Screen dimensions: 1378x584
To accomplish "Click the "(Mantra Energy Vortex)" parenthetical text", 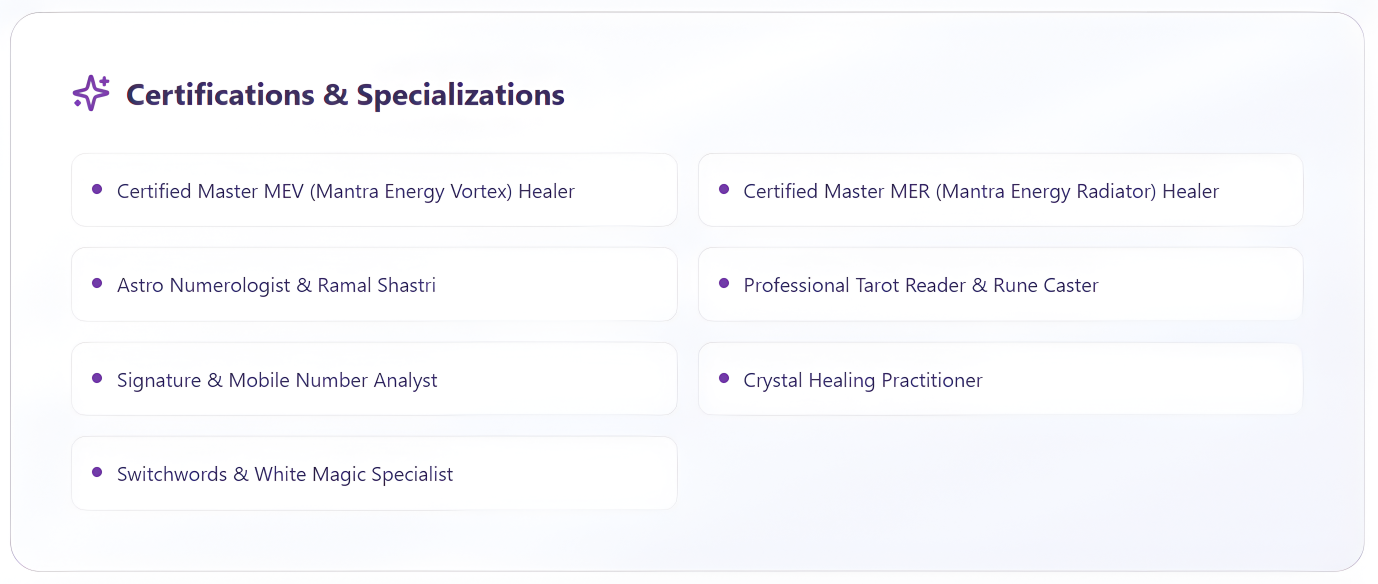I will [411, 191].
